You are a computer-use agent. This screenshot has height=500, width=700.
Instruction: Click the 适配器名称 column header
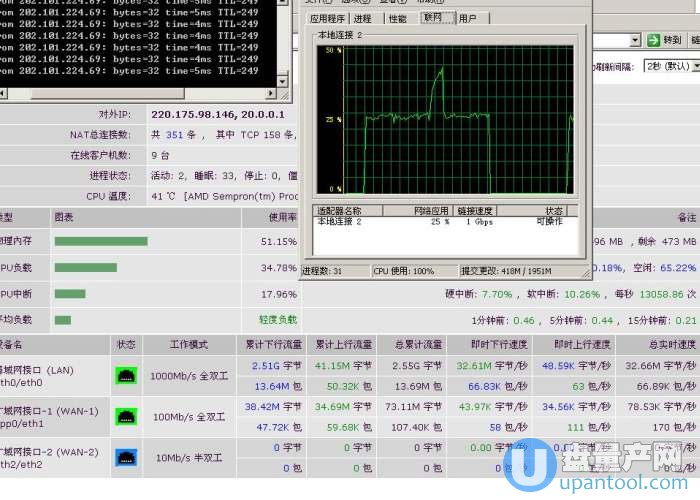coord(348,211)
